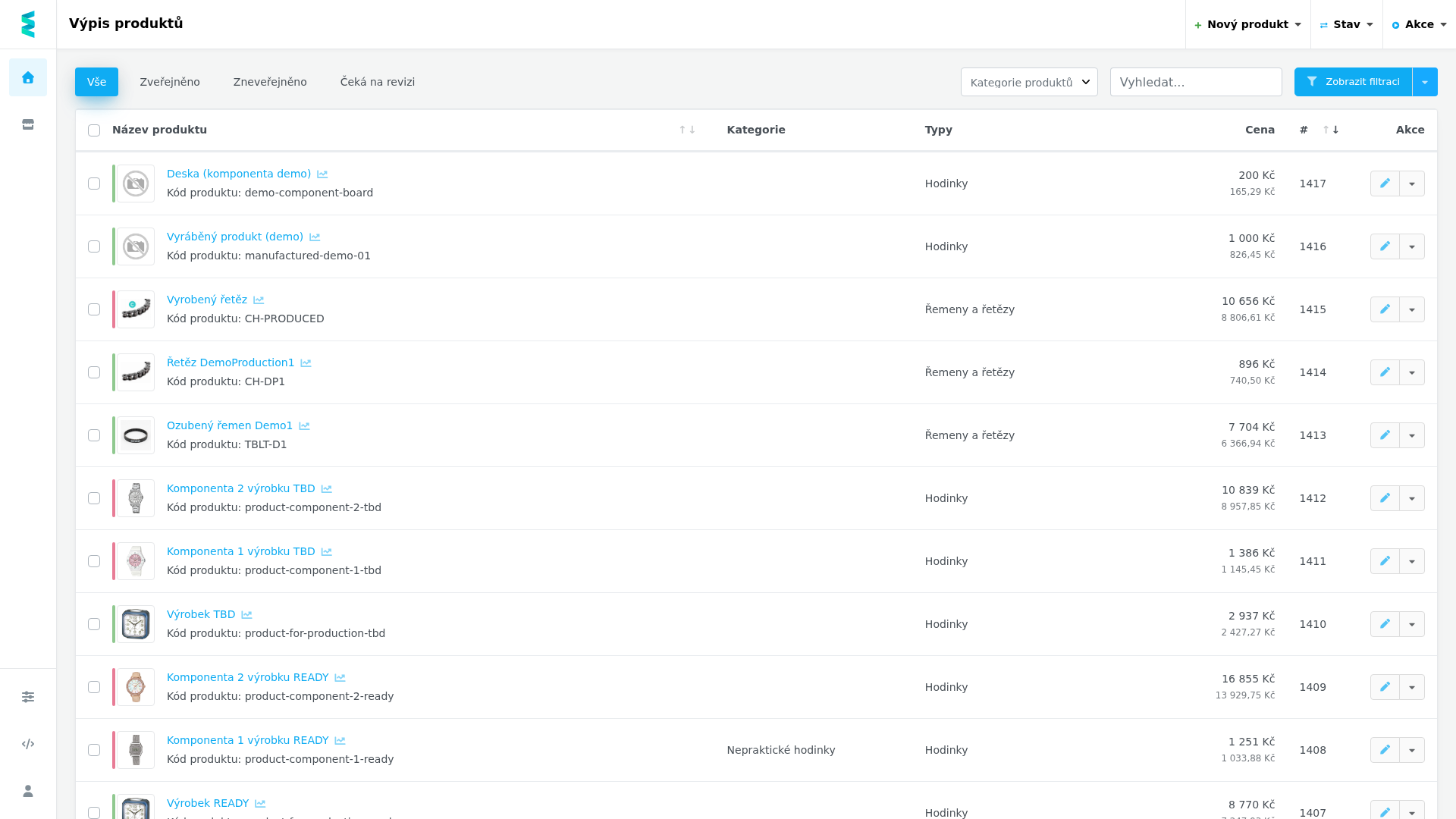Open the Ozubený řemen Demo1 product link
This screenshot has height=819, width=1456.
point(230,425)
